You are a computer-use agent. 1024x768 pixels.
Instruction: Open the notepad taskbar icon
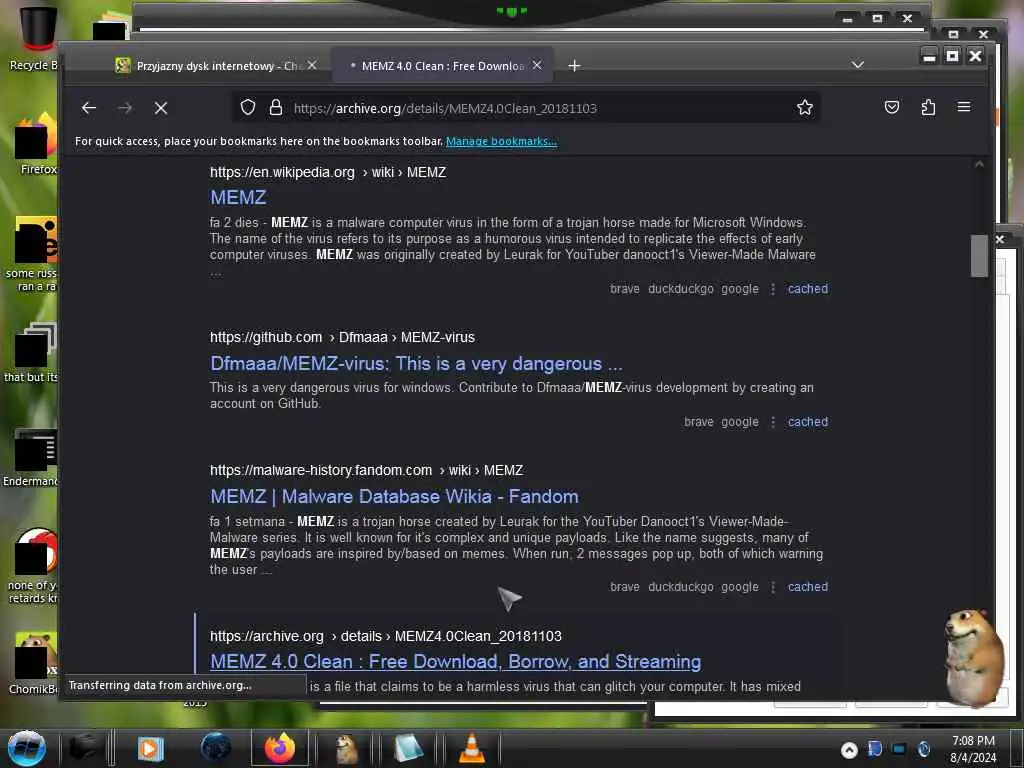408,748
